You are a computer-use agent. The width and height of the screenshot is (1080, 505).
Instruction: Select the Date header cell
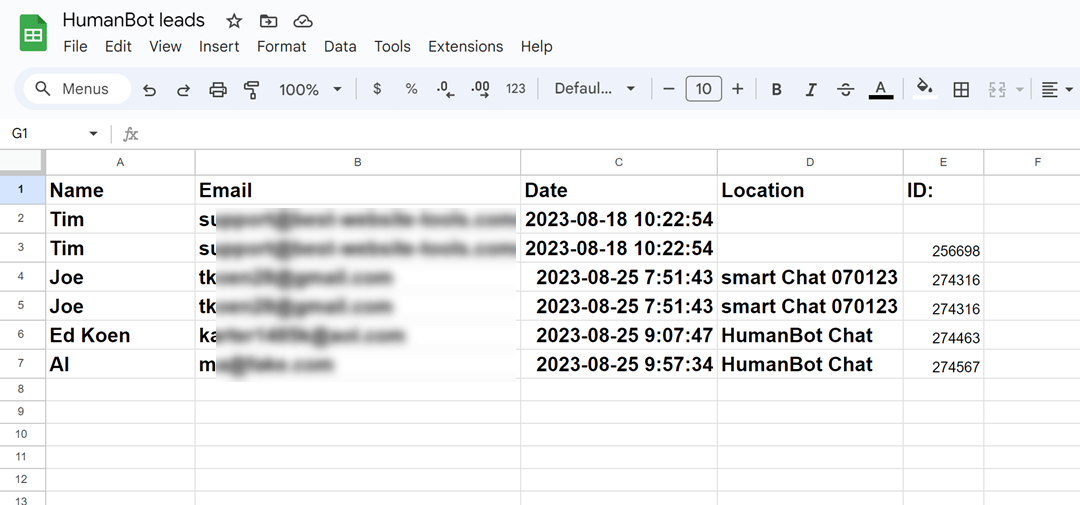619,190
